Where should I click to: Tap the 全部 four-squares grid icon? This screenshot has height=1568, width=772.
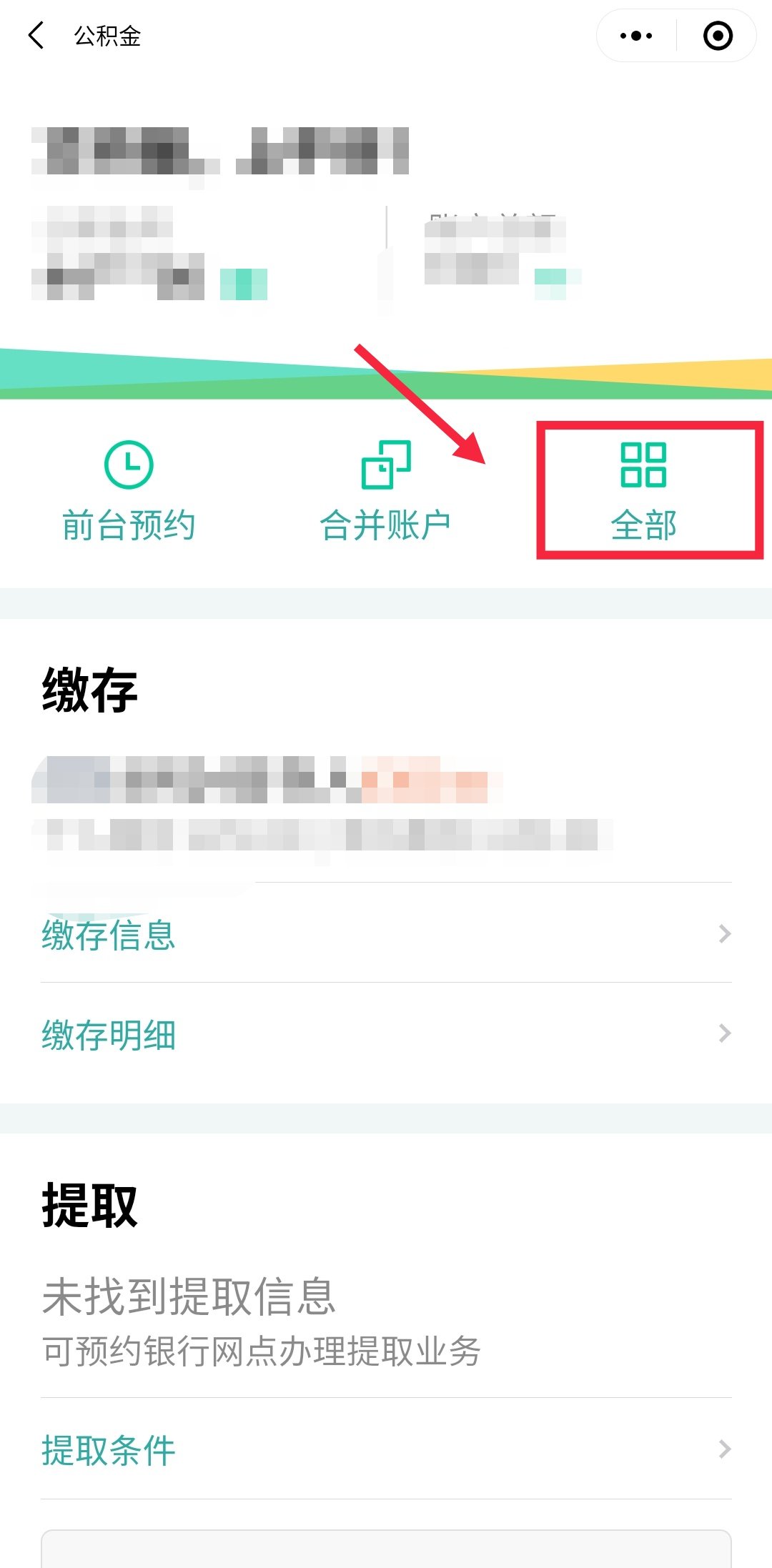(x=643, y=465)
